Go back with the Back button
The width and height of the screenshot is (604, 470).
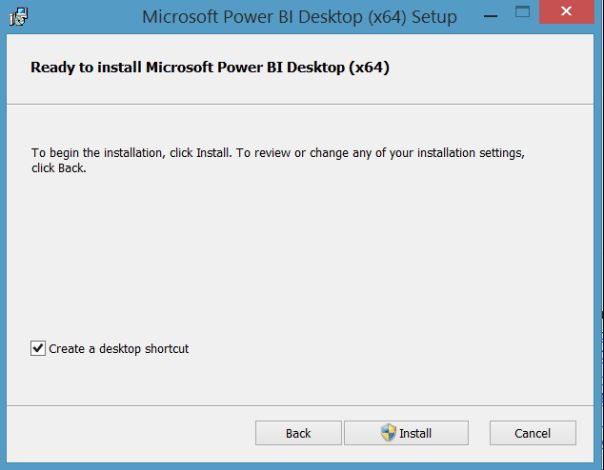pos(298,433)
